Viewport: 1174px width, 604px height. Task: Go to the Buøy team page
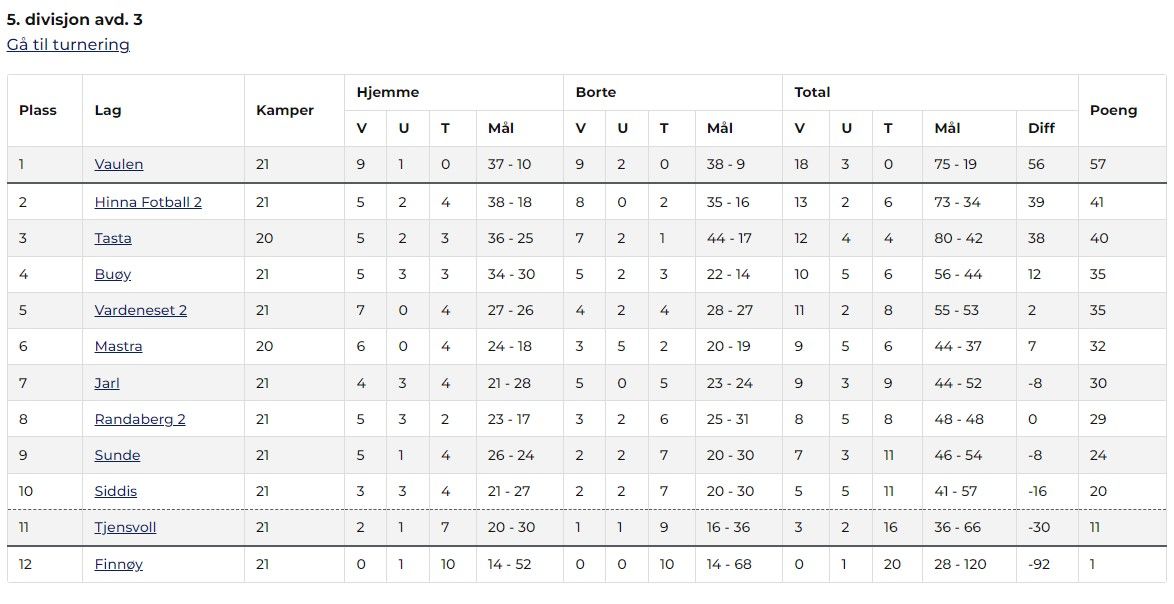(113, 274)
